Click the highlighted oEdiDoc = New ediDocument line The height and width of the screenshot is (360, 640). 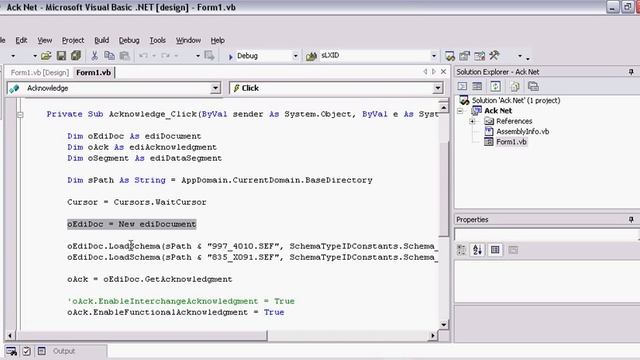pos(131,224)
